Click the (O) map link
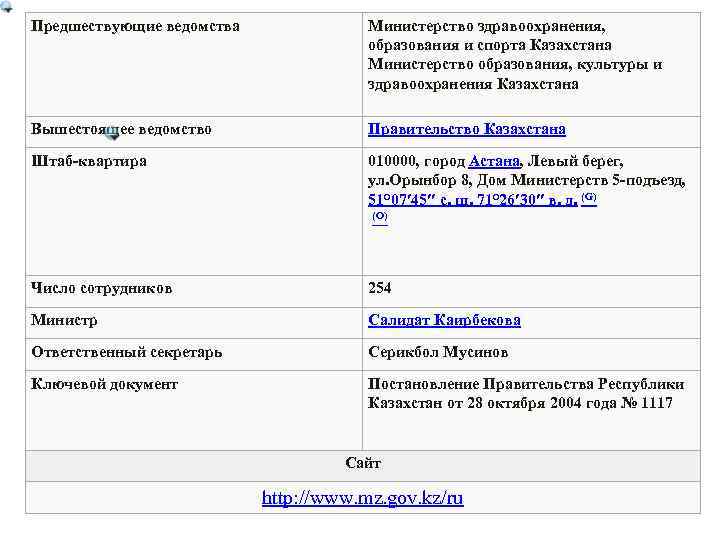Image resolution: width=720 pixels, height=540 pixels. (380, 216)
